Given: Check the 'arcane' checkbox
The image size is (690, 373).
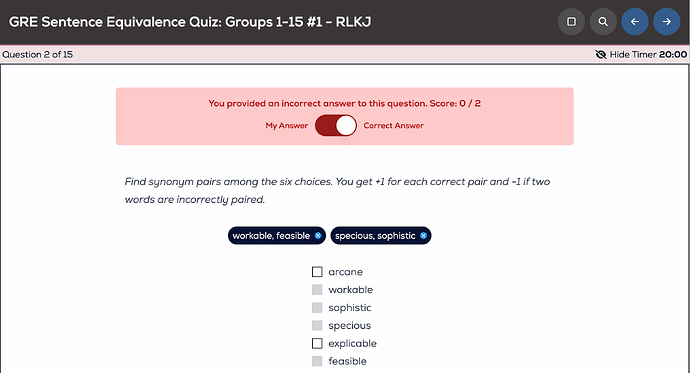Looking at the screenshot, I should tap(317, 272).
